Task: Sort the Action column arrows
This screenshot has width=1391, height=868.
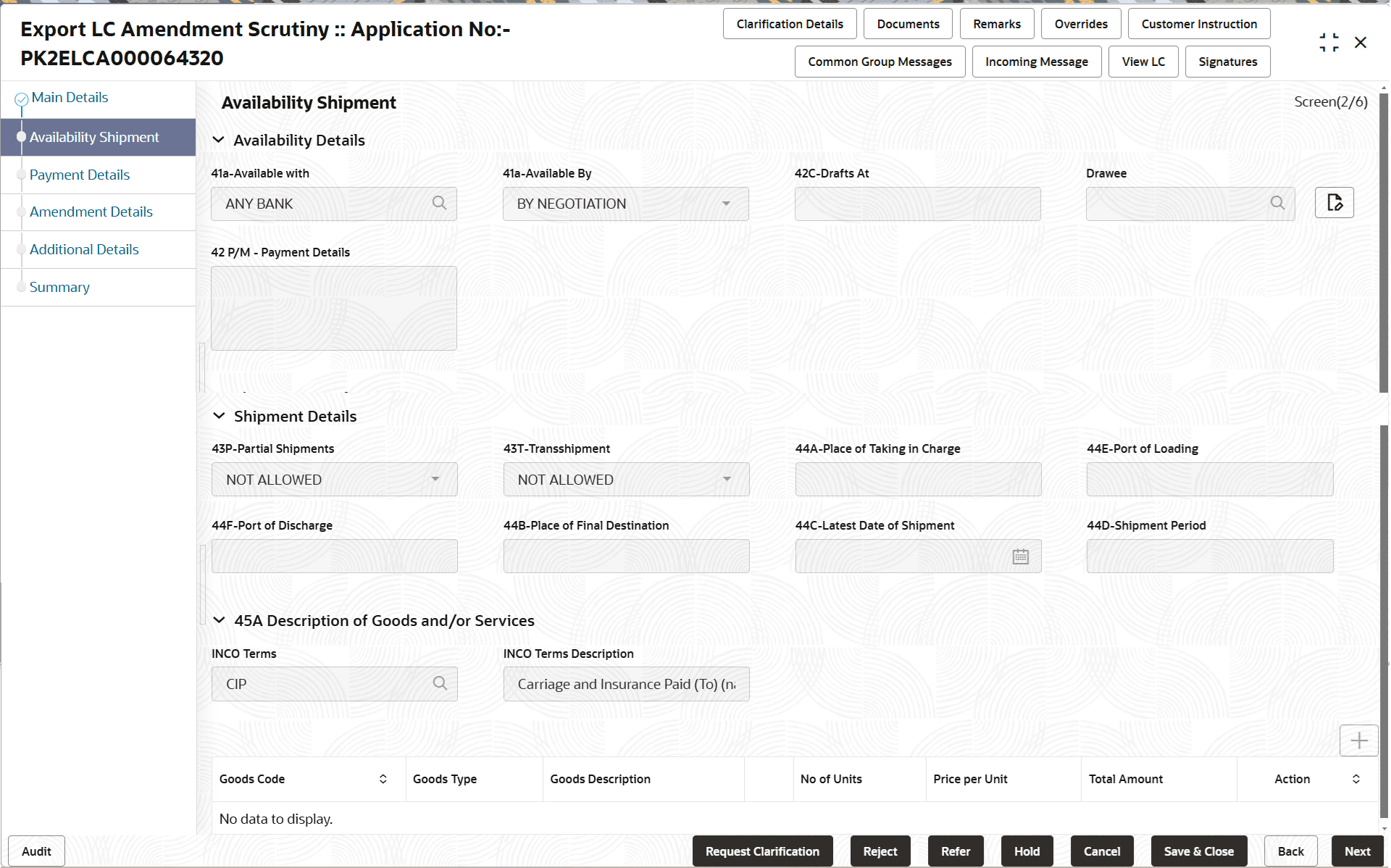Action: (x=1356, y=779)
